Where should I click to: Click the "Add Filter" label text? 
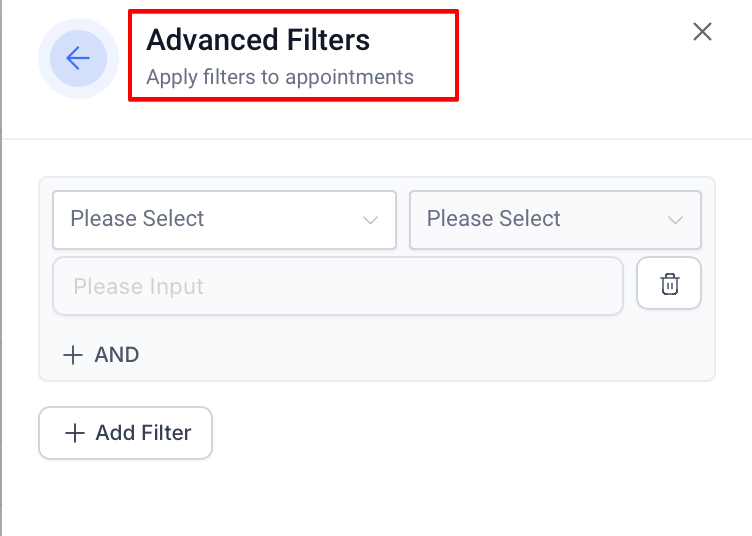pos(143,433)
